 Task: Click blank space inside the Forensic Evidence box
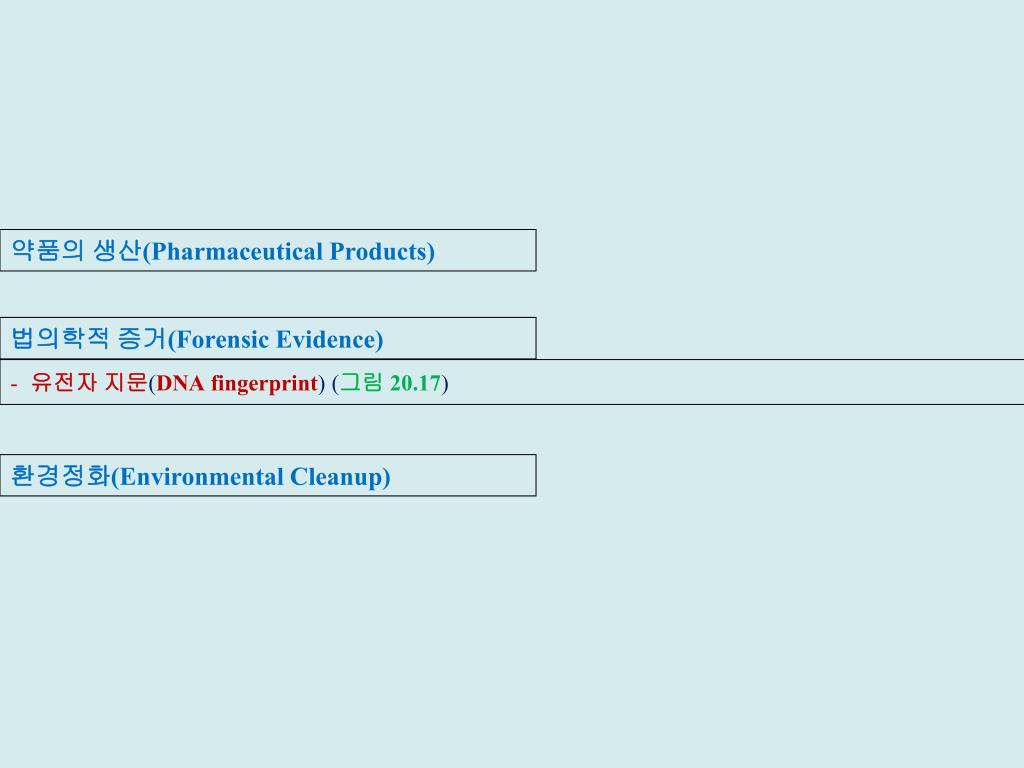pos(460,338)
